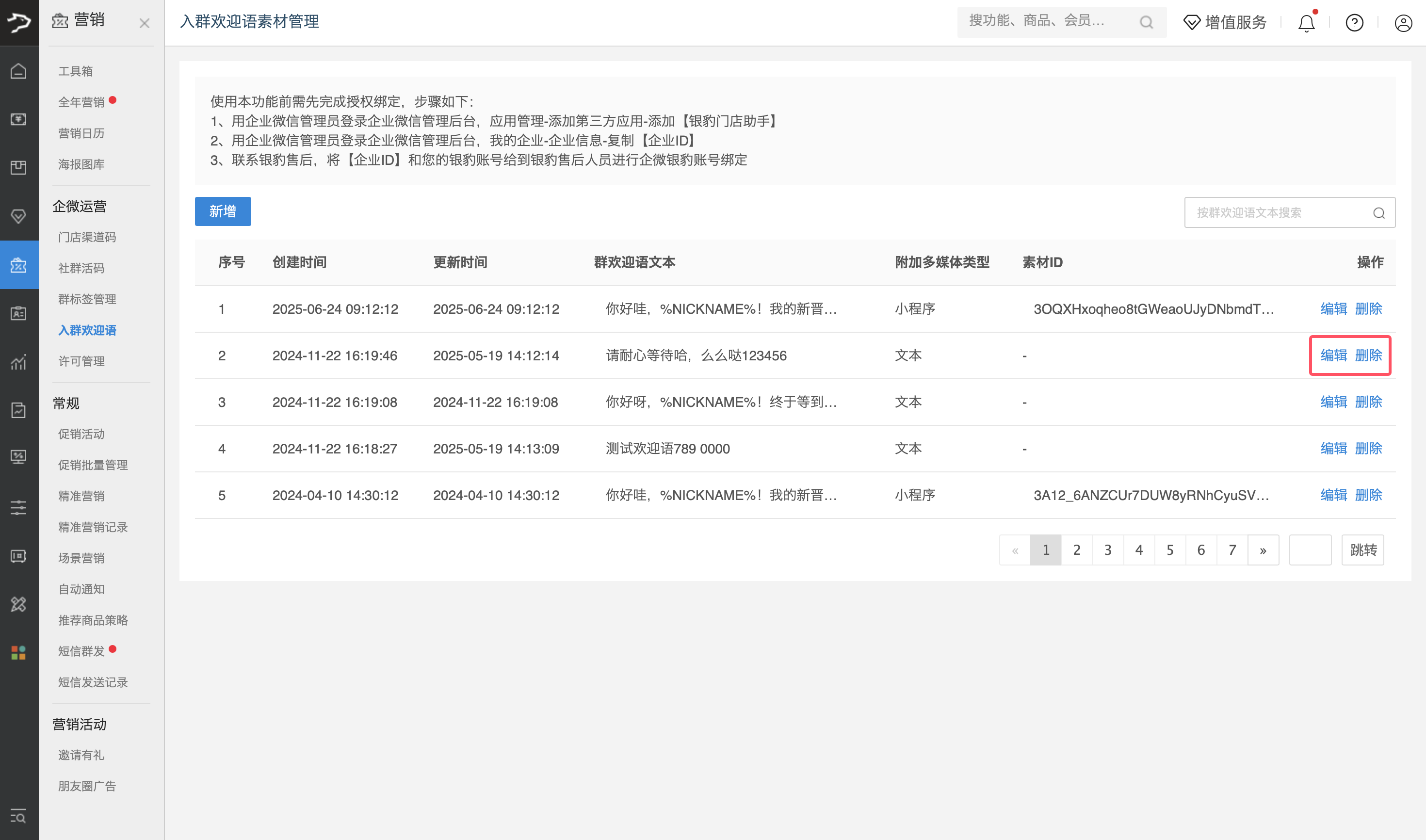This screenshot has width=1426, height=840.
Task: Delete row 1 welcome message
Action: tap(1369, 309)
